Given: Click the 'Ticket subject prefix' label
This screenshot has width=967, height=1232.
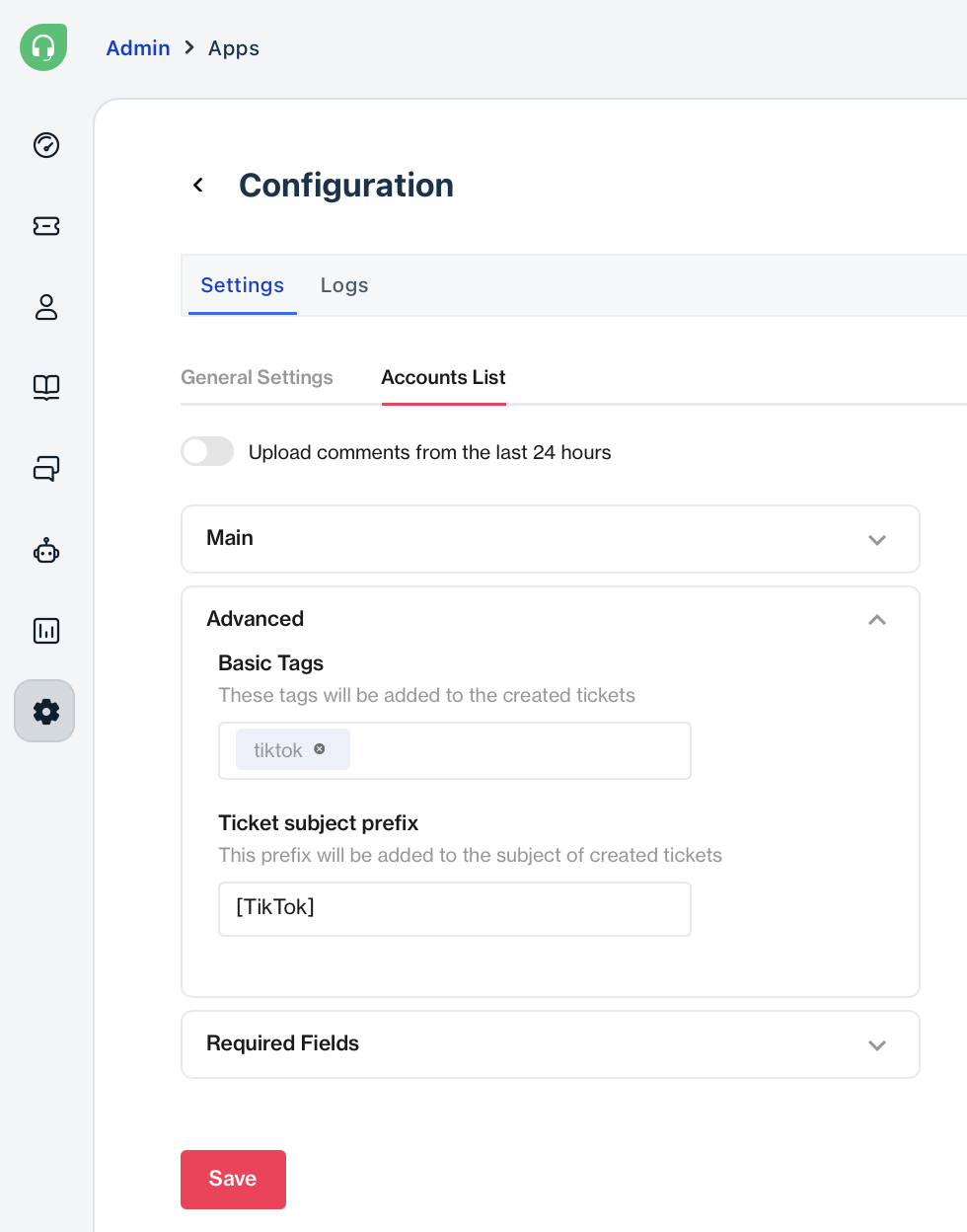Looking at the screenshot, I should coord(318,822).
